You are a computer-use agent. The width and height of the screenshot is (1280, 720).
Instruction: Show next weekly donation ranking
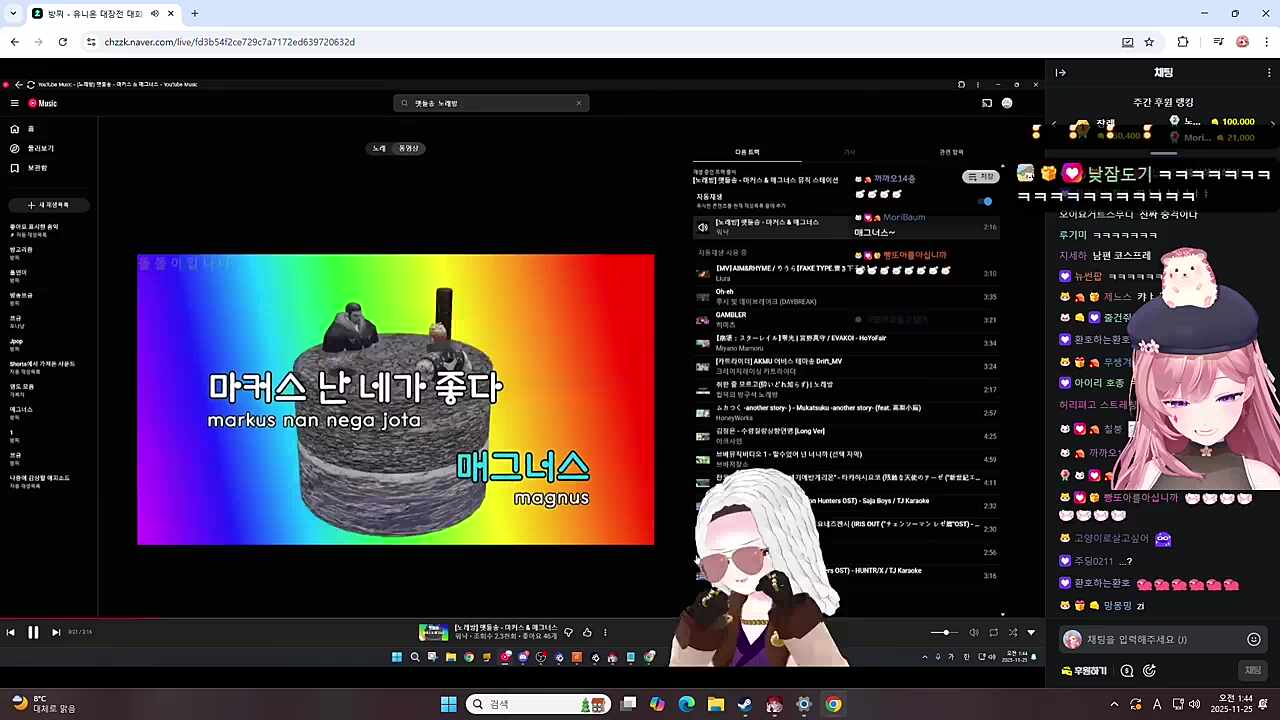point(1273,124)
